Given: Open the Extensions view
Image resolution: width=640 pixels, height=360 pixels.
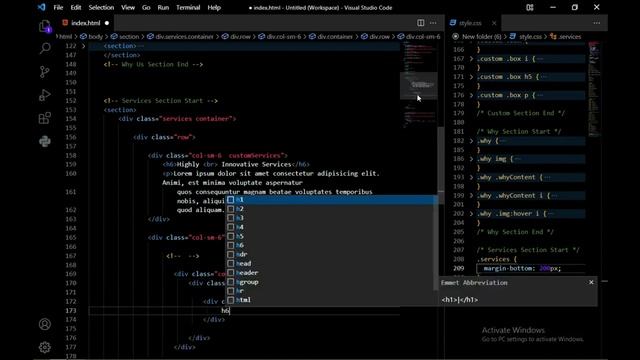Looking at the screenshot, I should pyautogui.click(x=44, y=118).
